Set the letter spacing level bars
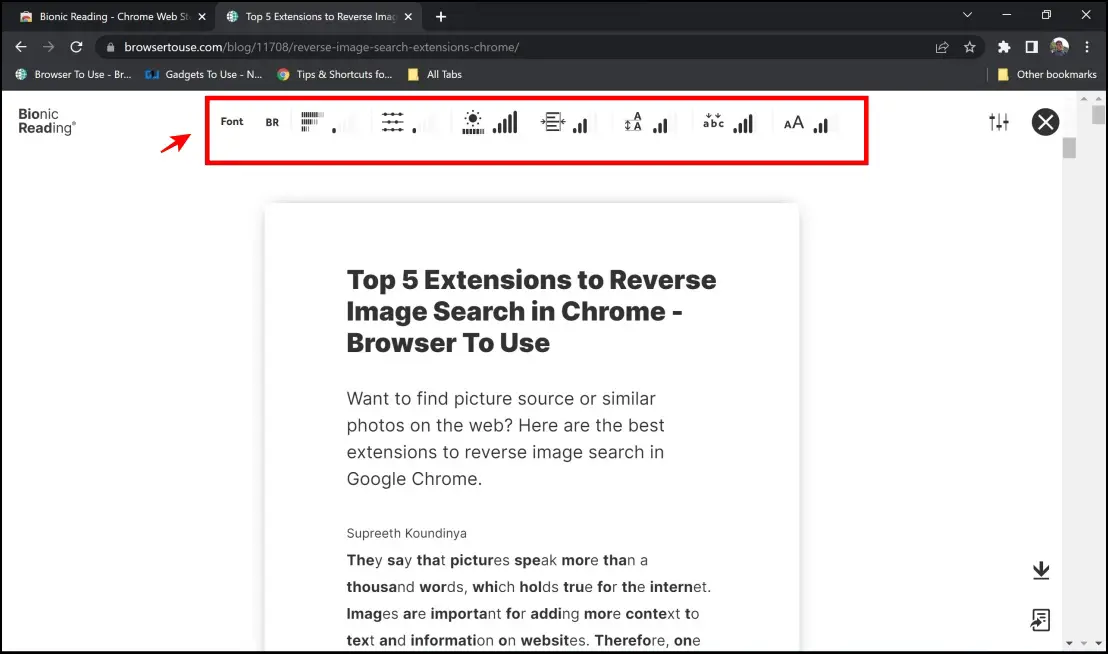Screen dimensions: 1108x654 [743, 124]
